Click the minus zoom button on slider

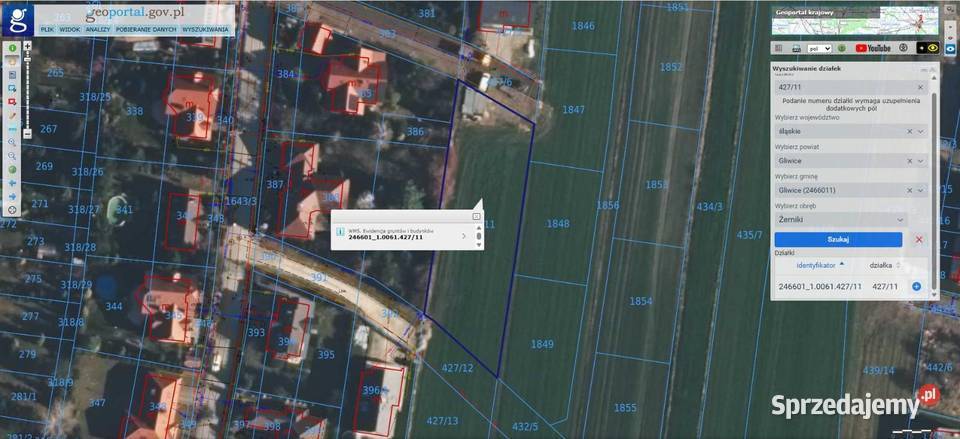[x=28, y=133]
